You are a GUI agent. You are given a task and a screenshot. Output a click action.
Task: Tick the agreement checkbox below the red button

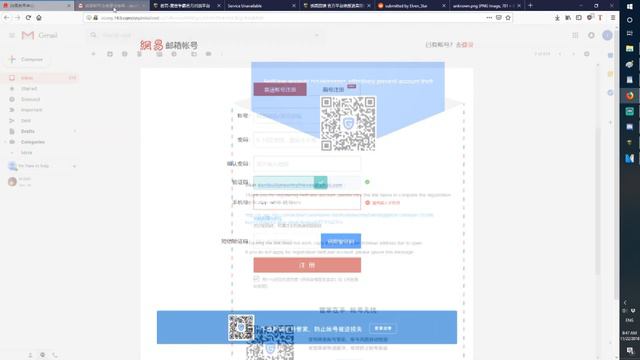point(256,279)
